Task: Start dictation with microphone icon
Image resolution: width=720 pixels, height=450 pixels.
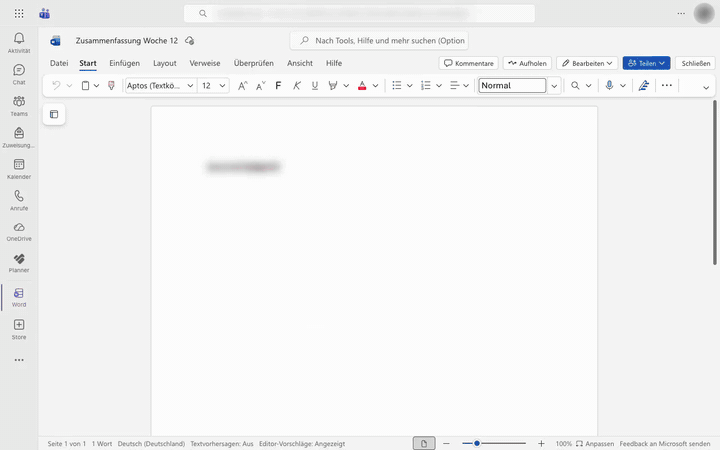Action: tap(609, 85)
